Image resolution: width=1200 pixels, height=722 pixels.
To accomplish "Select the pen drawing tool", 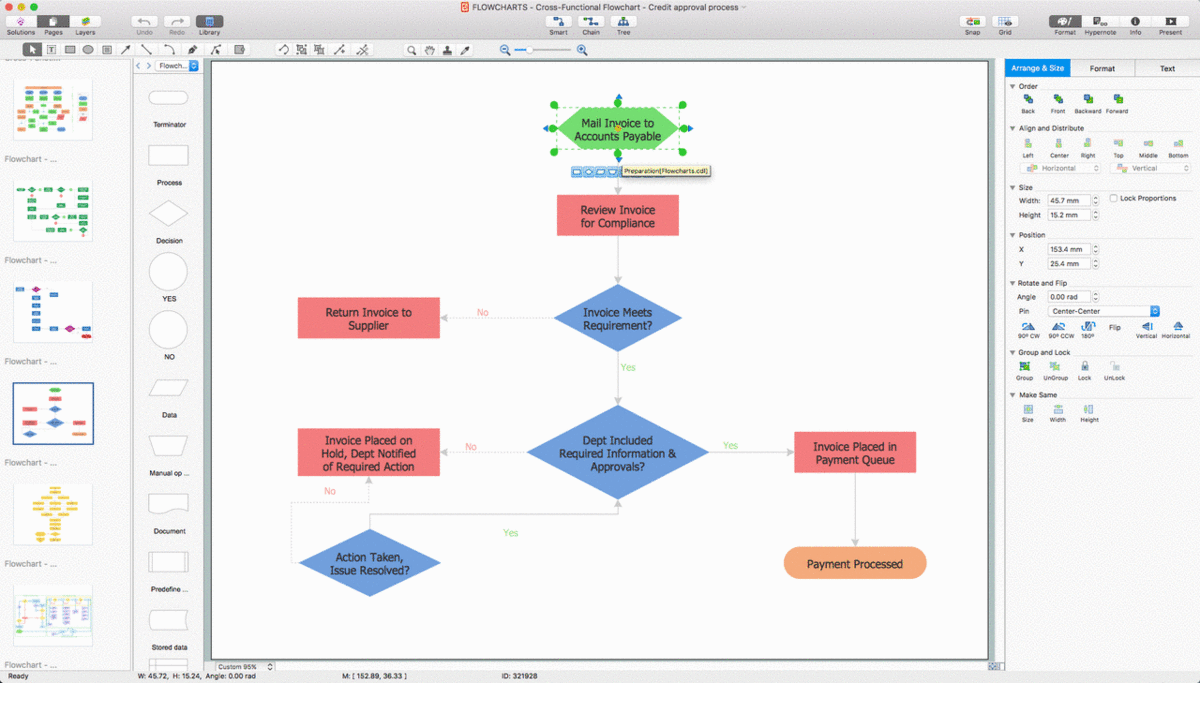I will [192, 49].
